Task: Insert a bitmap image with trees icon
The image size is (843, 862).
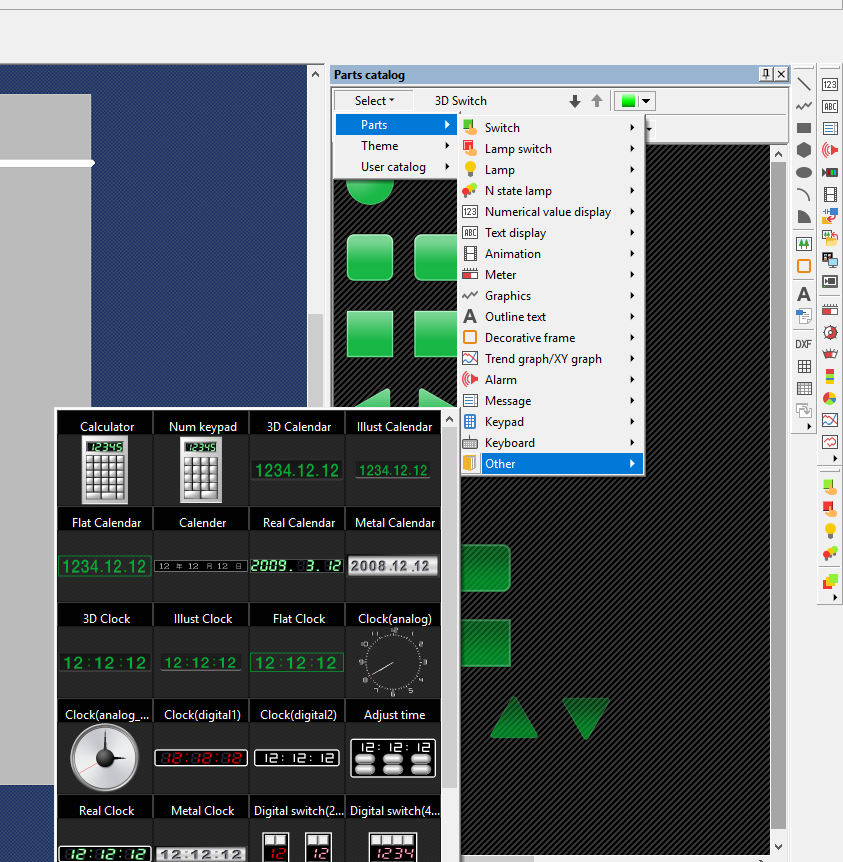Action: click(804, 244)
